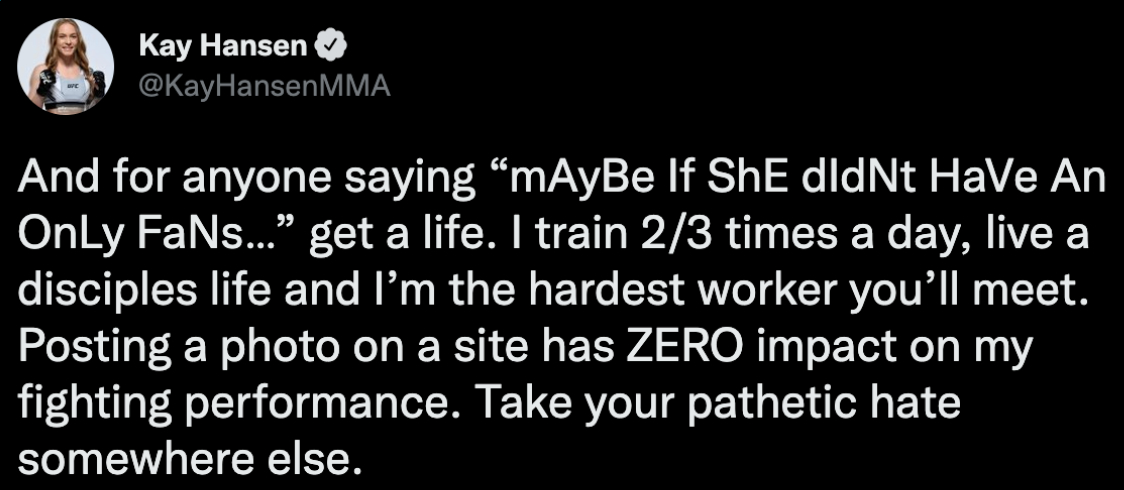Open the @KayHansenMMA handle link

(262, 88)
